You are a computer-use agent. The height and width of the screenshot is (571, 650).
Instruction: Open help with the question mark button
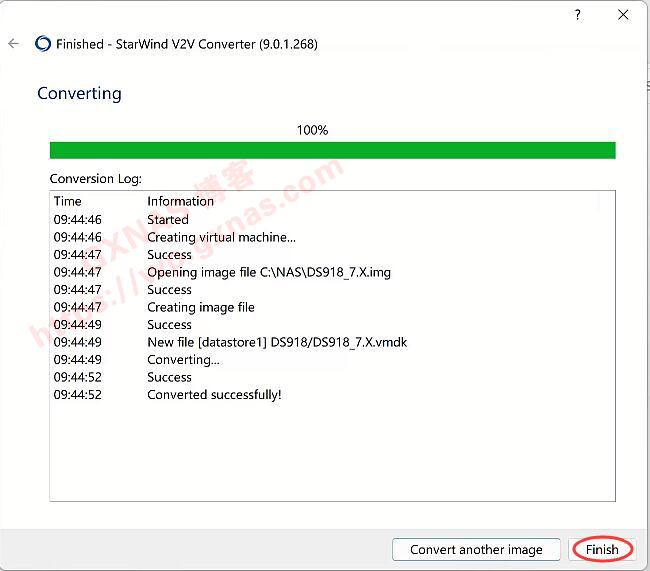click(578, 15)
